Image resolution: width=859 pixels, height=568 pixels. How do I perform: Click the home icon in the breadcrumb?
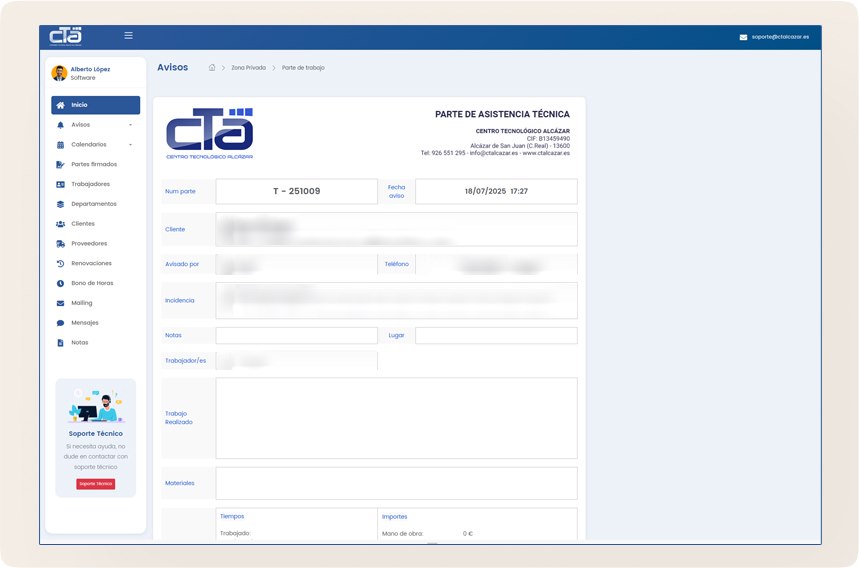tap(212, 68)
